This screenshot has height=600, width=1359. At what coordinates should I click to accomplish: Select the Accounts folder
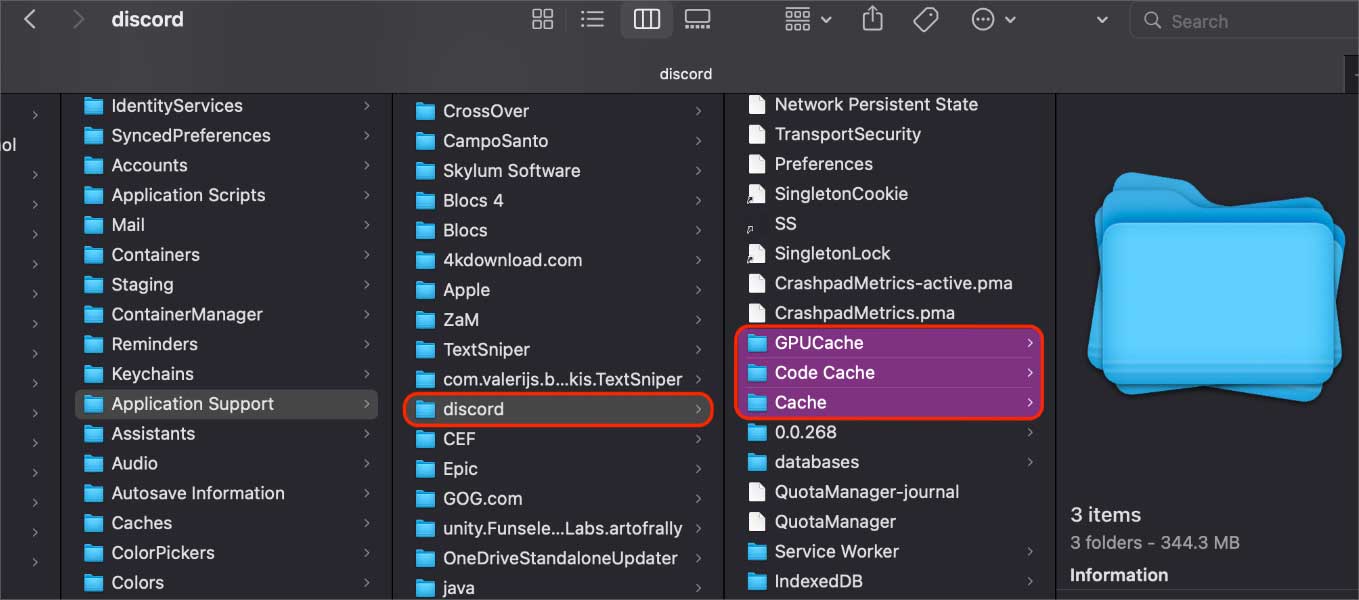pos(226,166)
